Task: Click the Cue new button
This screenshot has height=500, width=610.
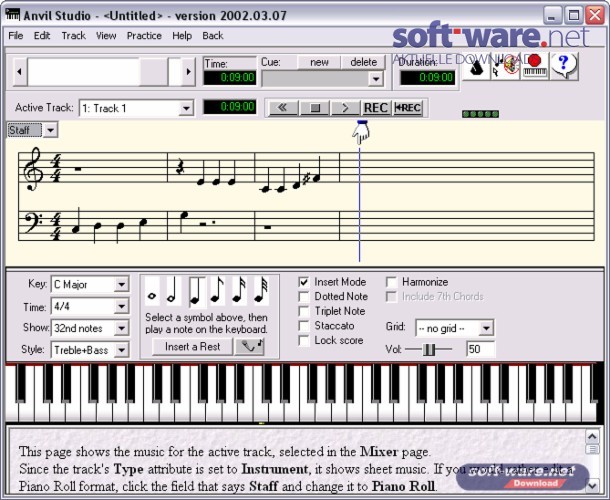Action: (x=319, y=62)
